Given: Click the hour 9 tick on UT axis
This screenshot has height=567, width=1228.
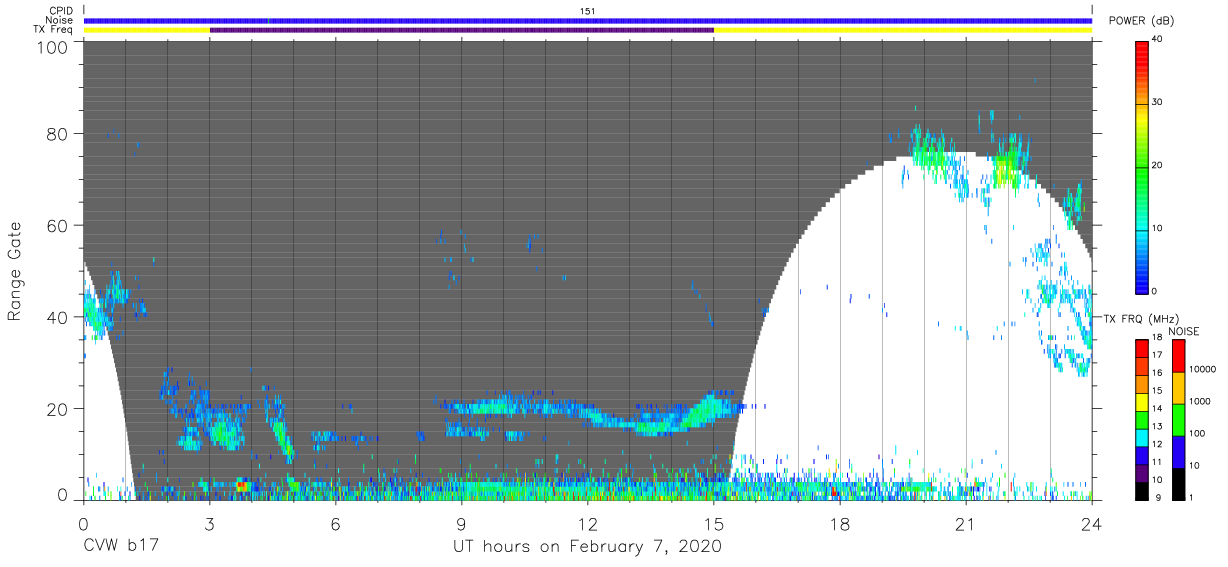Looking at the screenshot, I should point(462,523).
